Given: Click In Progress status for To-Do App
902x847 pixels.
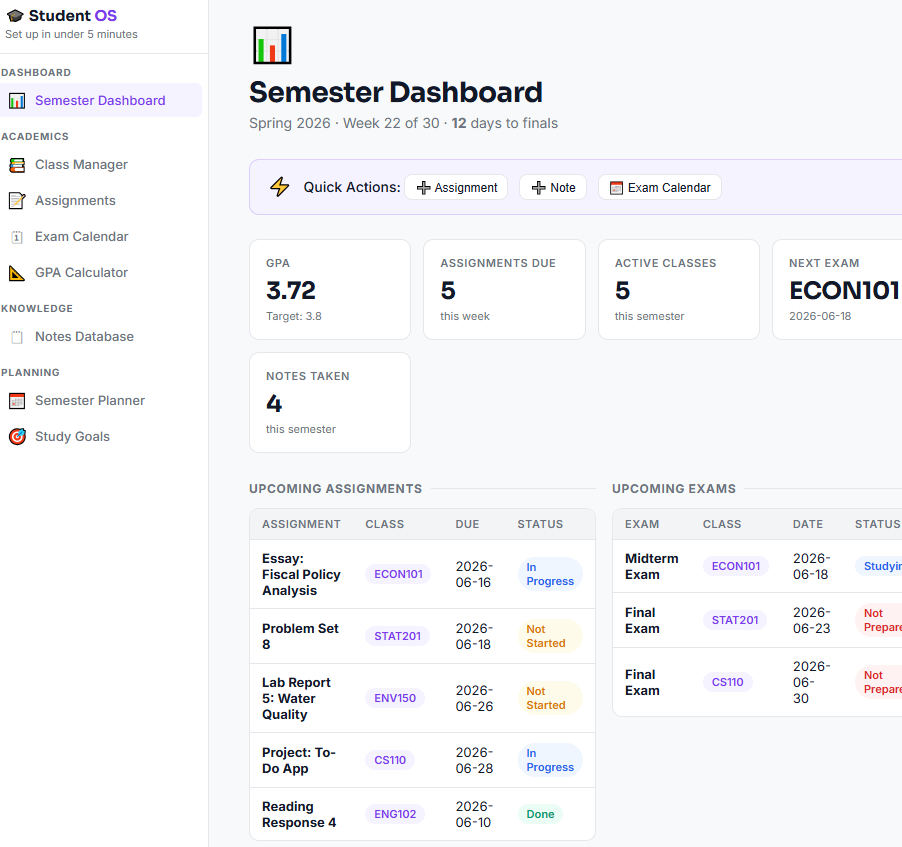Looking at the screenshot, I should point(550,761).
